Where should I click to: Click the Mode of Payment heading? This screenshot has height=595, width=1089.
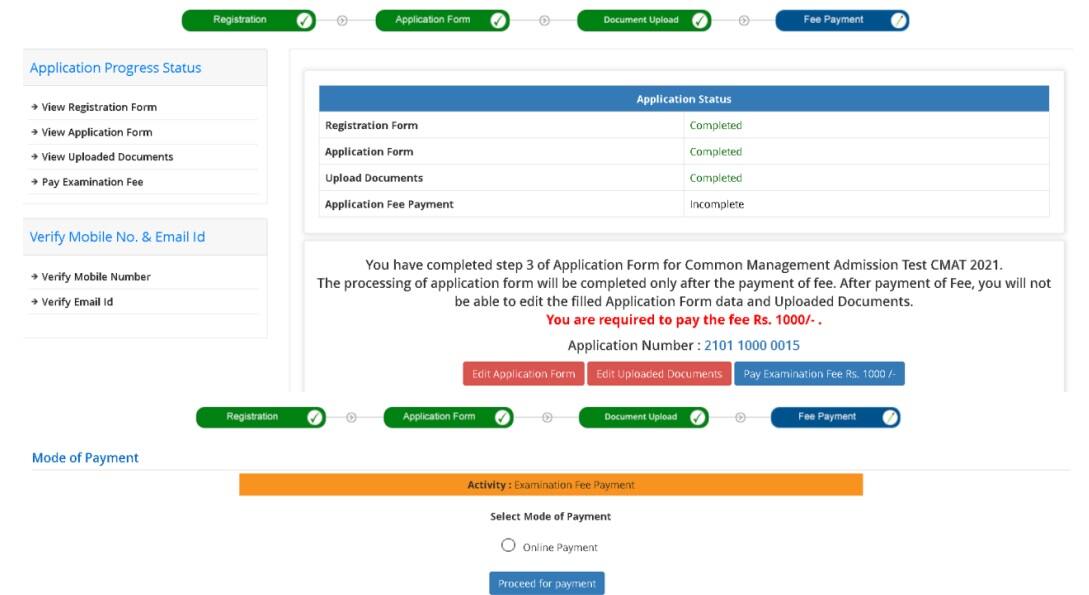click(85, 458)
